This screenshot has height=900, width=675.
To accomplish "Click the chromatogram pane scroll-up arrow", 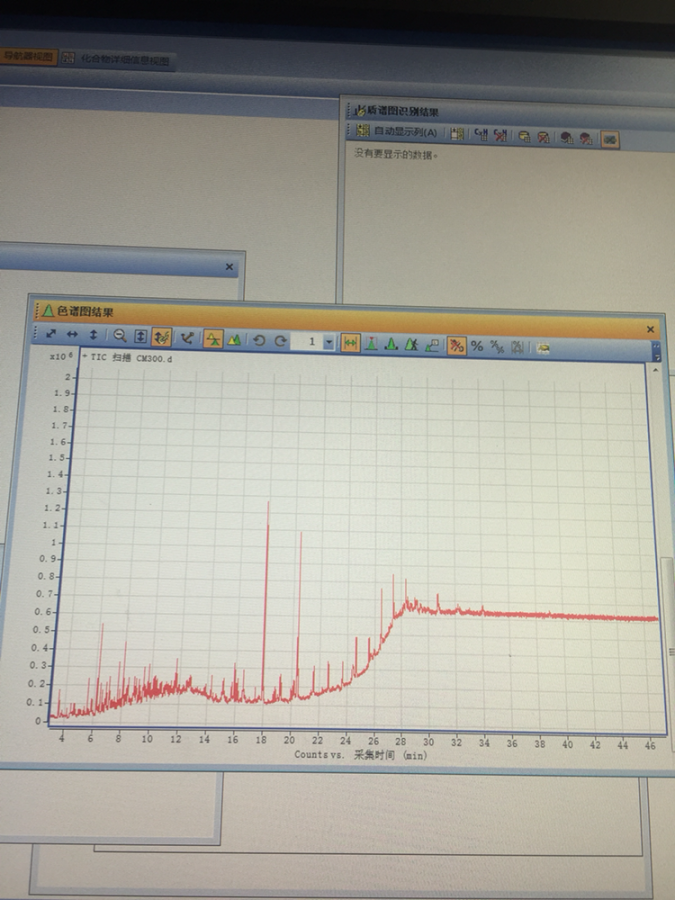I will click(655, 371).
